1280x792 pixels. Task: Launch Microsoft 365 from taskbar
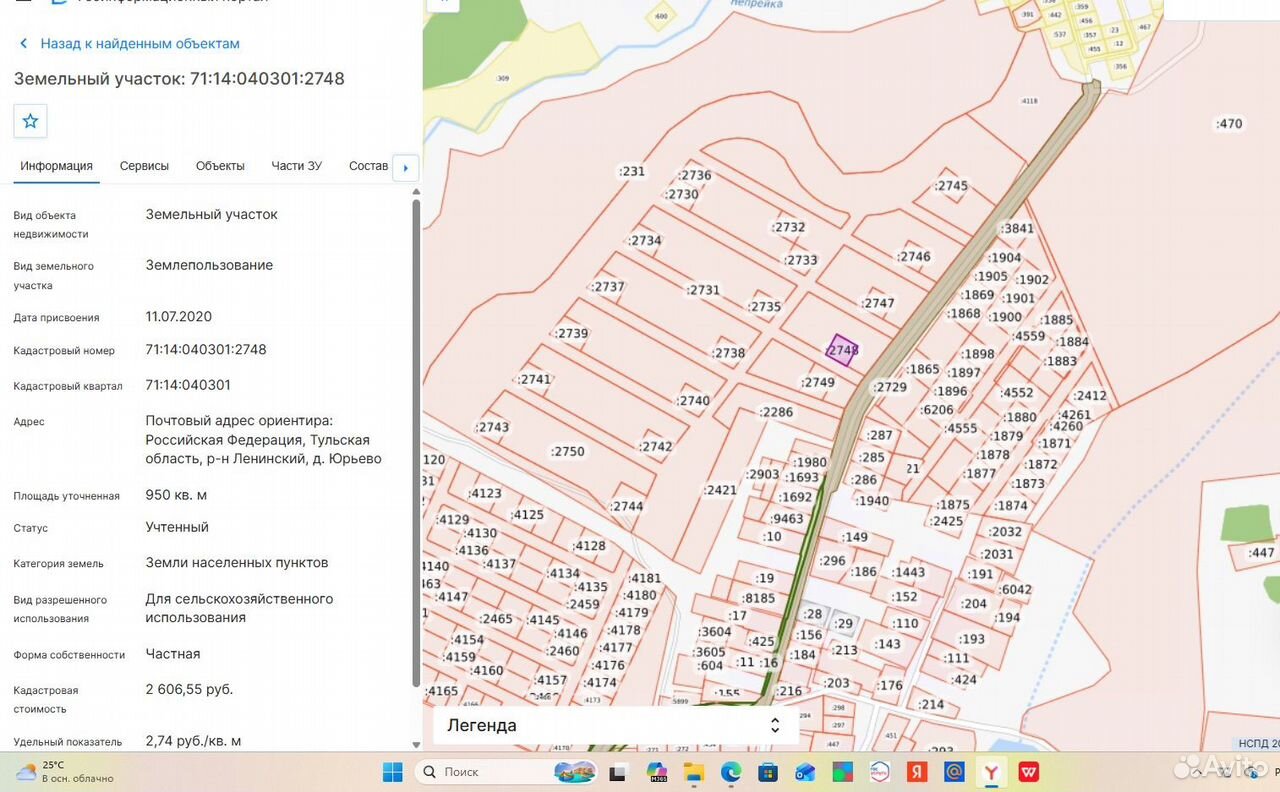656,772
